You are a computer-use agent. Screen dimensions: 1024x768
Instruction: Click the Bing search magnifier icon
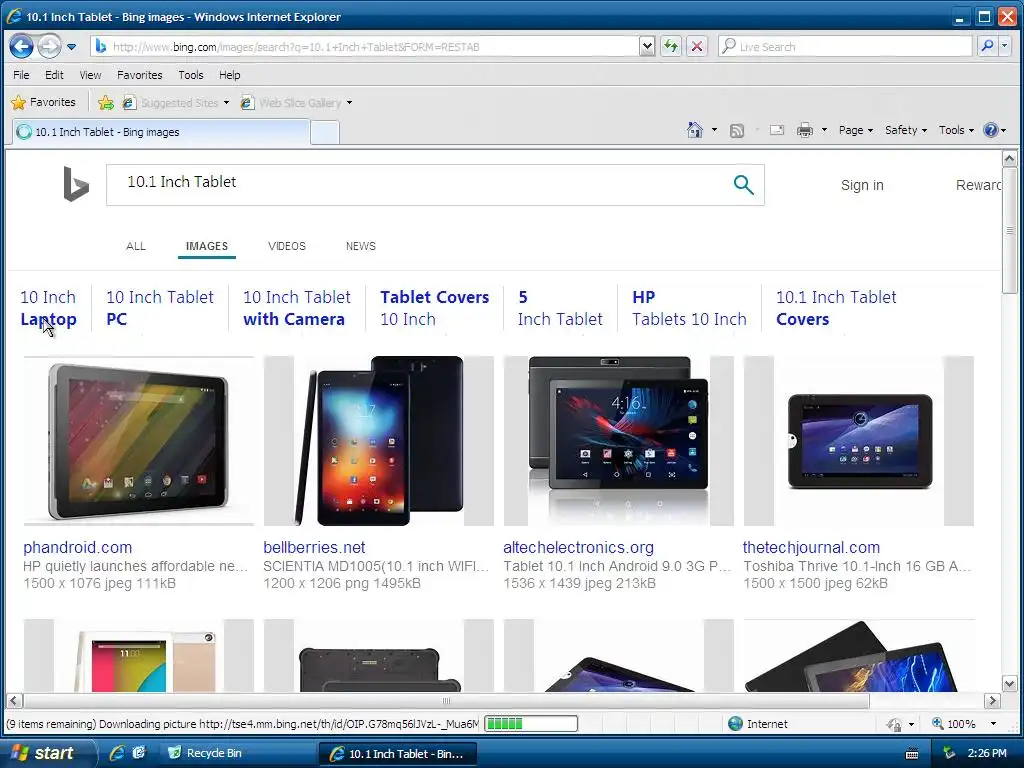[743, 185]
